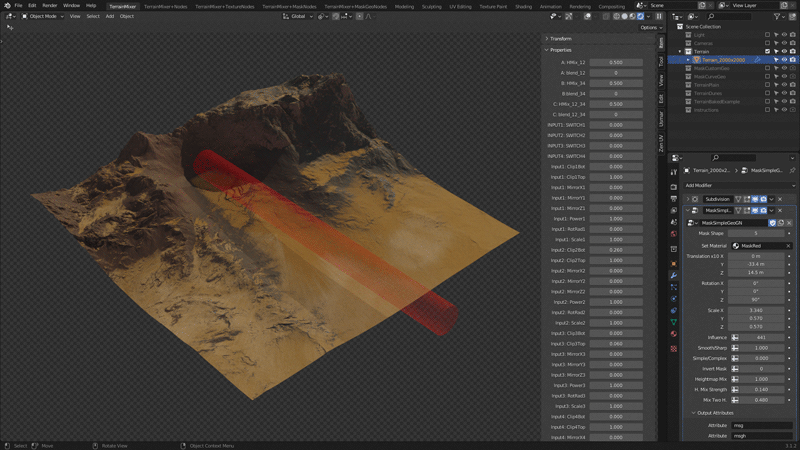Open the Modifiers wrench properties tab
Viewport: 800px width, 450px height.
pyautogui.click(x=673, y=276)
